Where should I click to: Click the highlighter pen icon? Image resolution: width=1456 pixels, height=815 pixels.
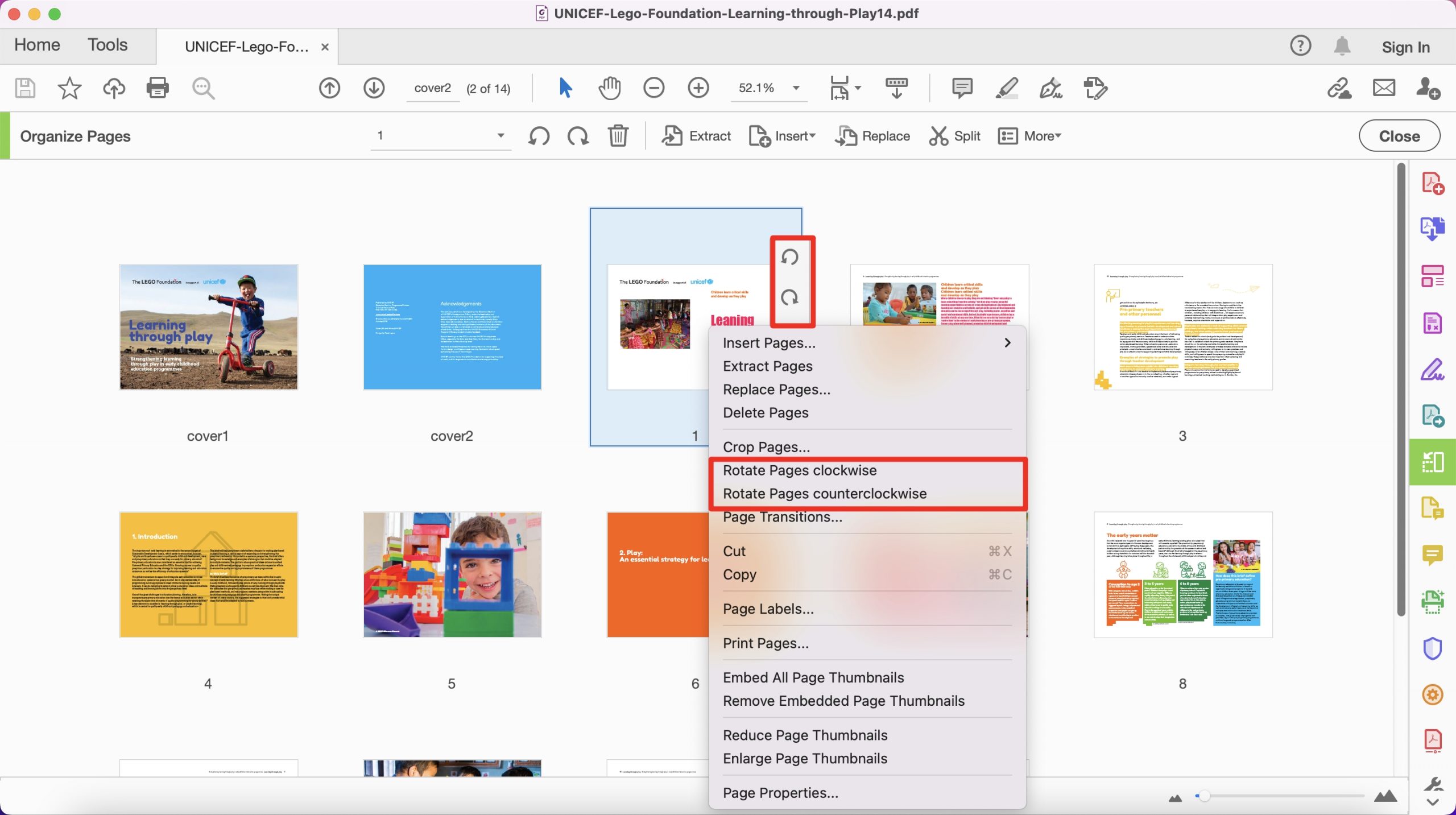pos(1006,88)
